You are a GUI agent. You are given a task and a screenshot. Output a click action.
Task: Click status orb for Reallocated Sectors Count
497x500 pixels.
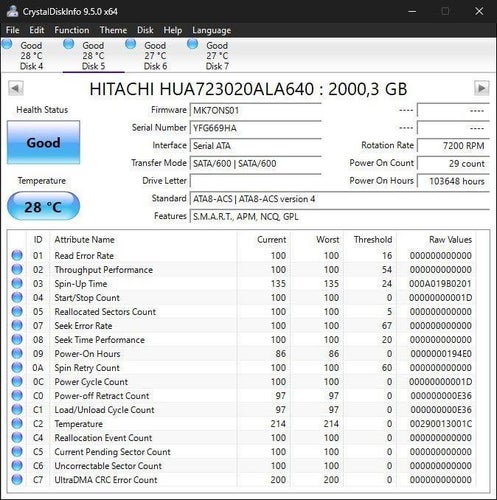tap(17, 311)
